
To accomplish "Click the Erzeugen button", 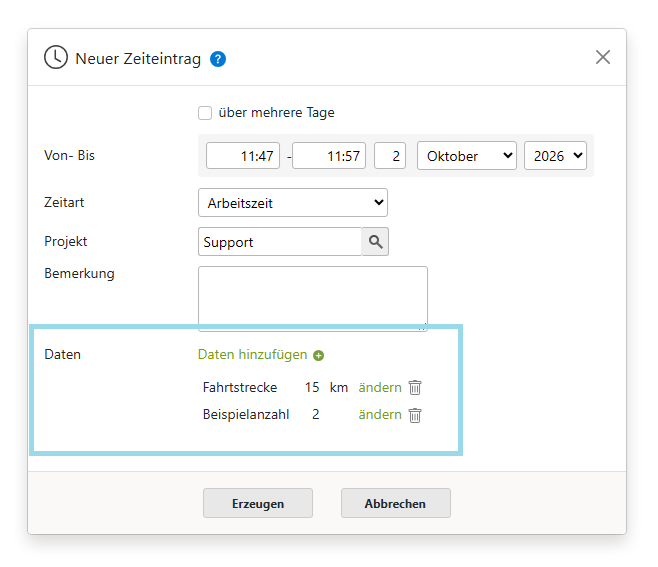I will 258,503.
